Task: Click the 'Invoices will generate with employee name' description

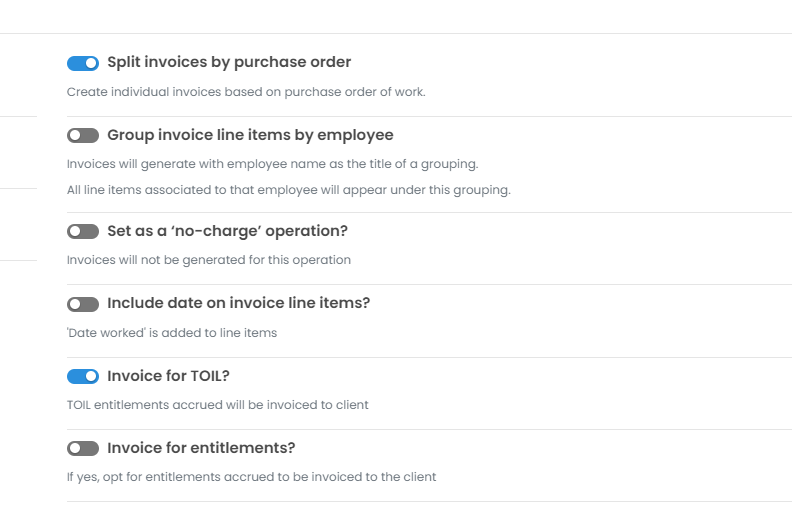Action: pos(272,164)
